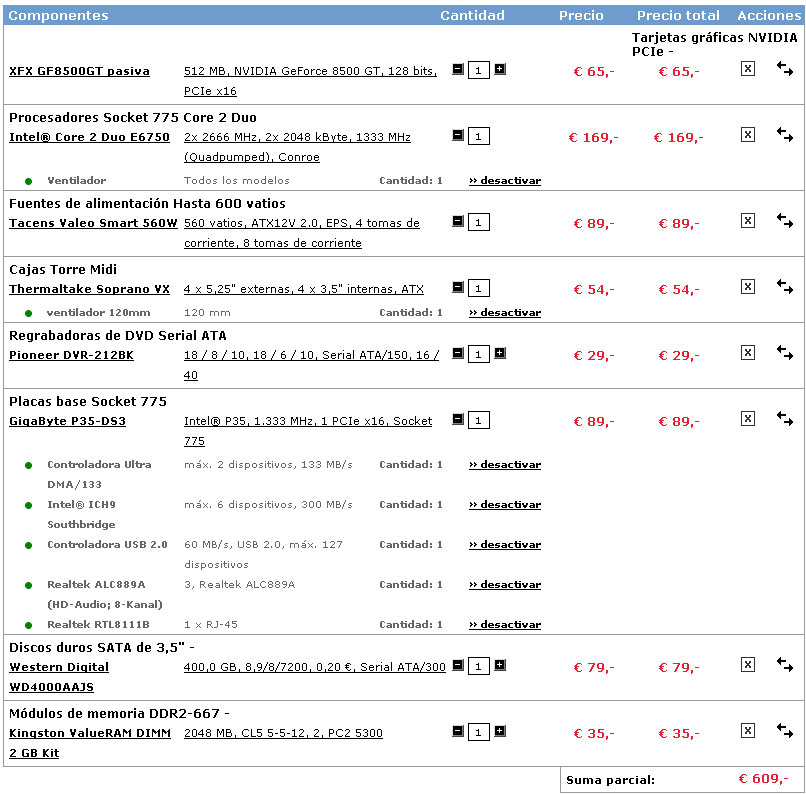Remove the GigaByte P35-DS3 motherboard

tap(747, 418)
